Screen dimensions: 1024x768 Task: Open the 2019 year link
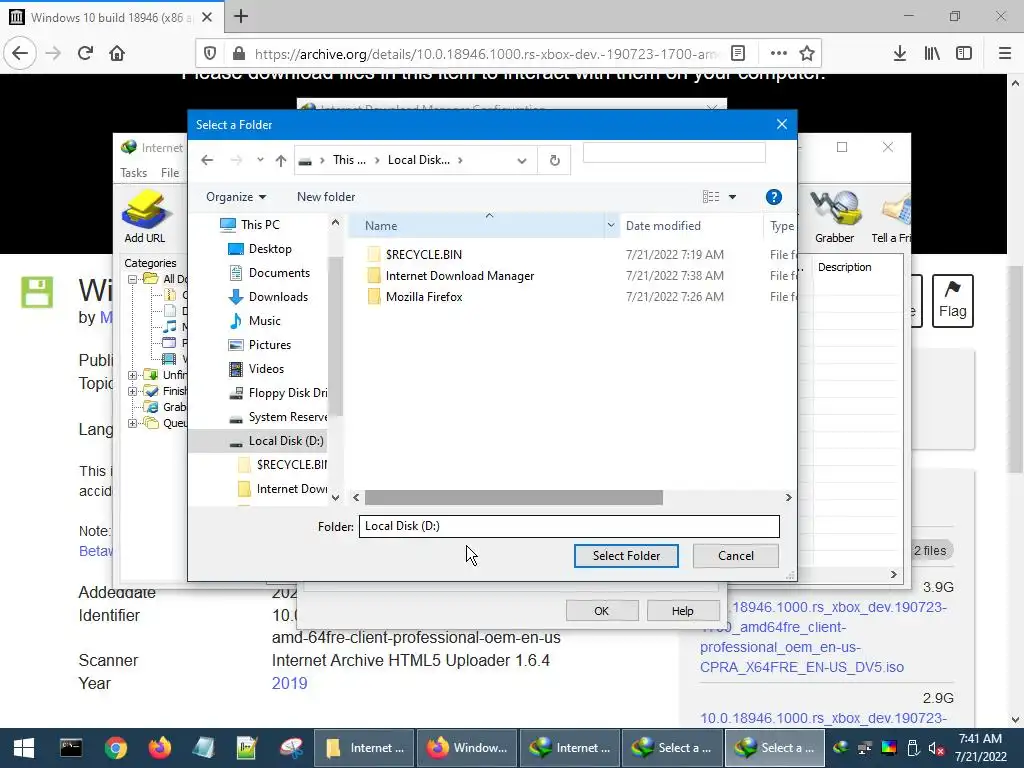(289, 683)
